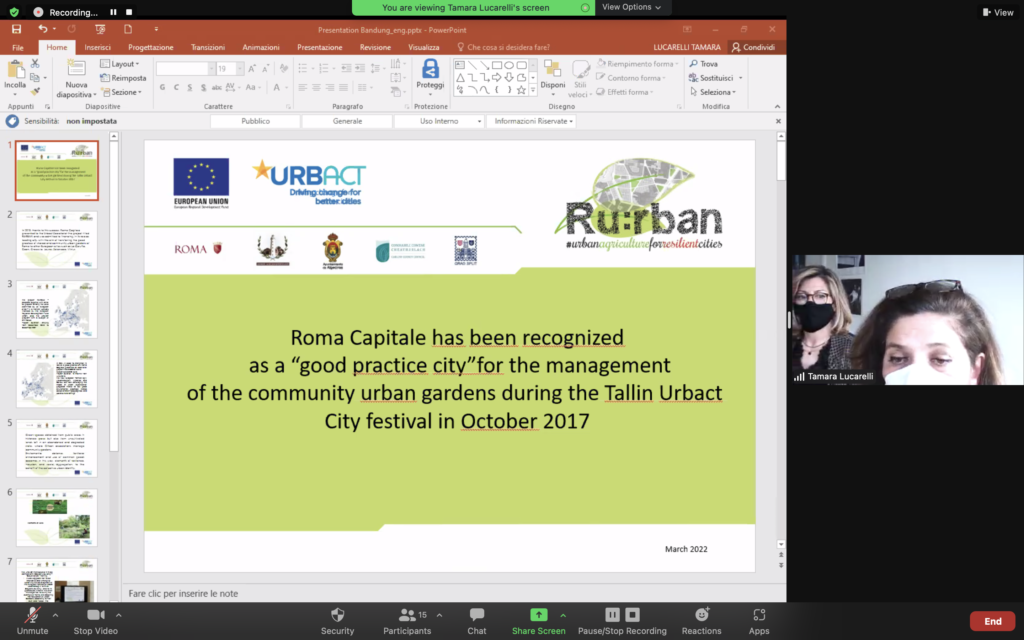The image size is (1024, 640).
Task: Pause or stop the recording
Action: [x=622, y=615]
